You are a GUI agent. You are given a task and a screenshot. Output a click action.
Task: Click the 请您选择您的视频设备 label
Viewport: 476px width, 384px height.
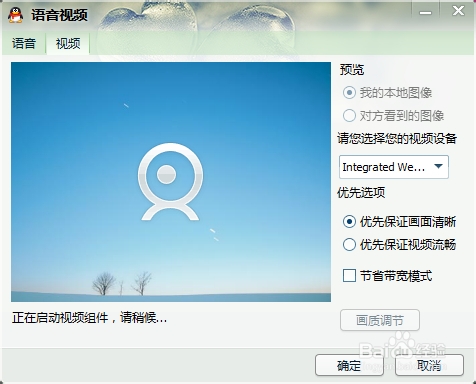pos(397,138)
